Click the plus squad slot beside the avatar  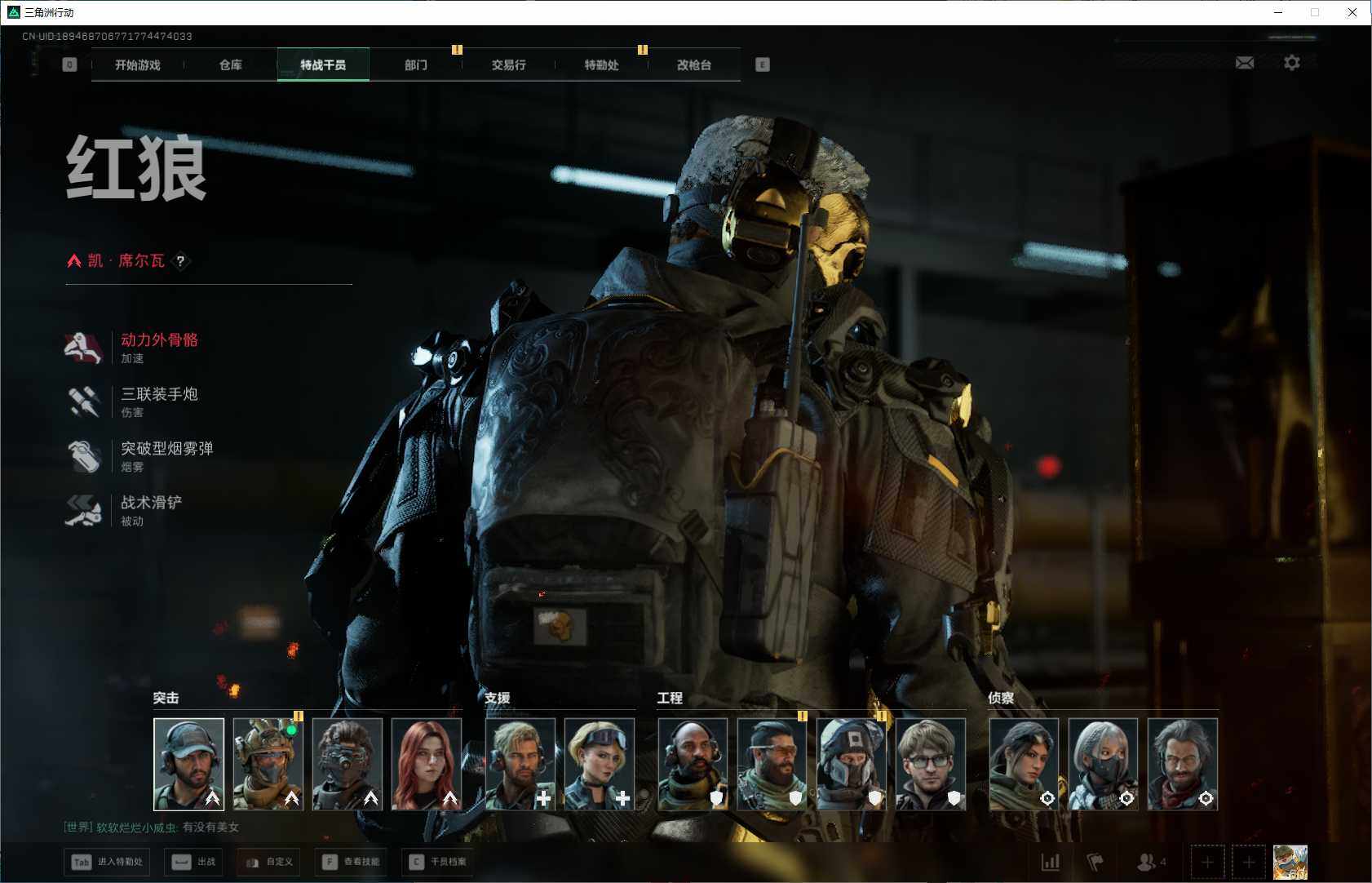1248,862
